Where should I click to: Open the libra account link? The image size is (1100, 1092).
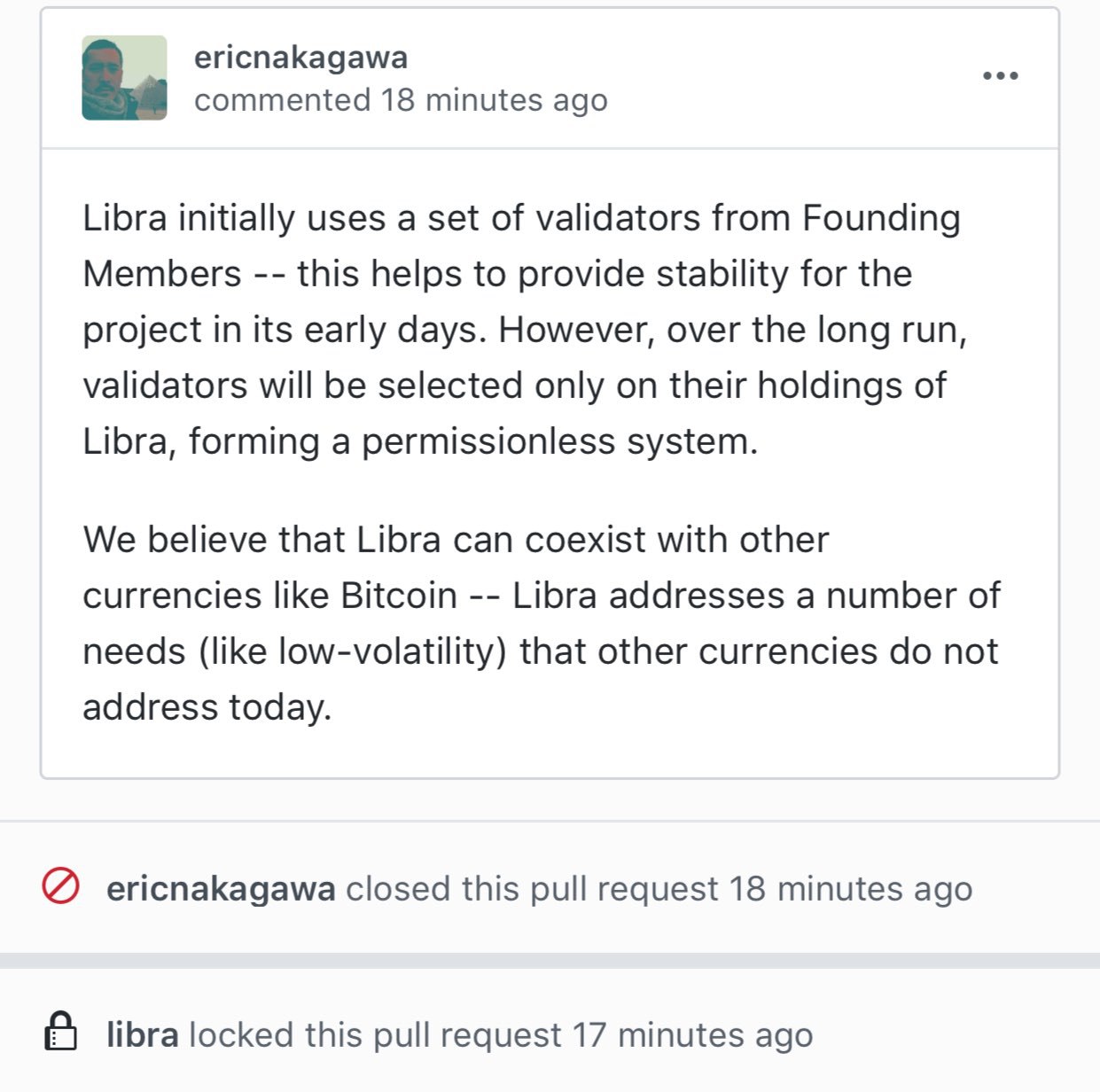pyautogui.click(x=142, y=1034)
